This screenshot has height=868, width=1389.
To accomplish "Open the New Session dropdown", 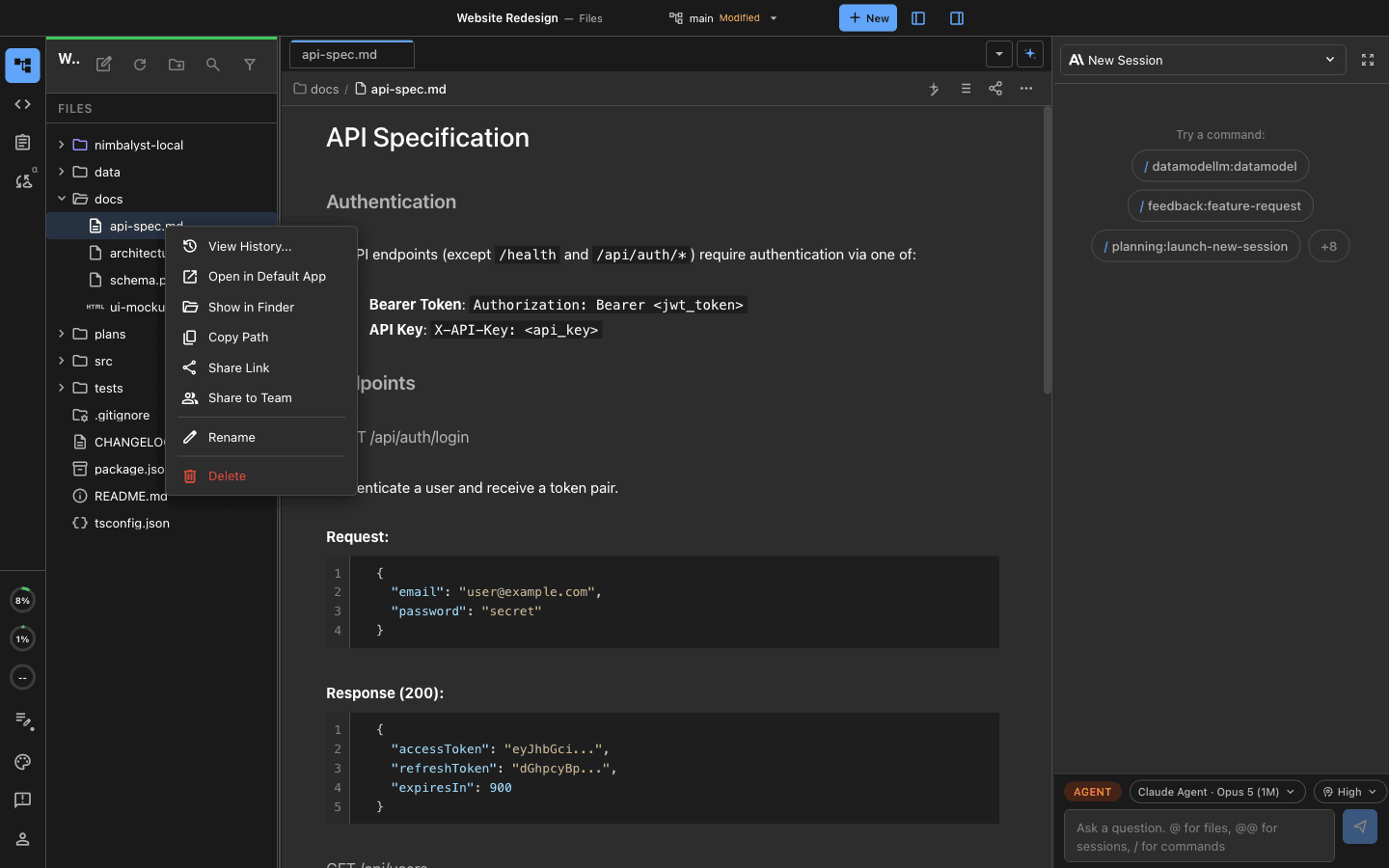I will 1202,60.
